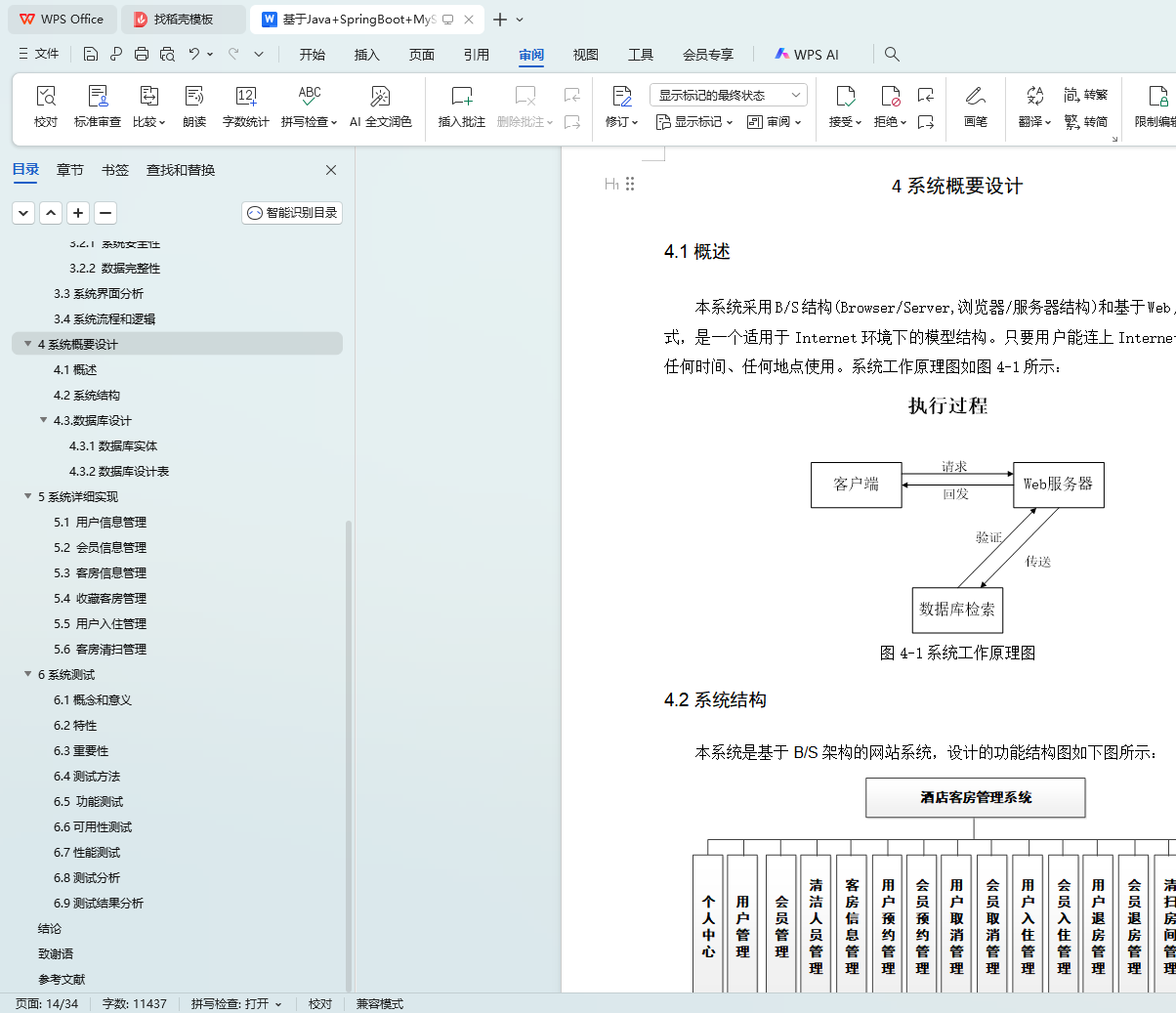The height and width of the screenshot is (1013, 1176).
Task: Open the 拼写检查: 打开 status dropdown
Action: click(236, 1004)
